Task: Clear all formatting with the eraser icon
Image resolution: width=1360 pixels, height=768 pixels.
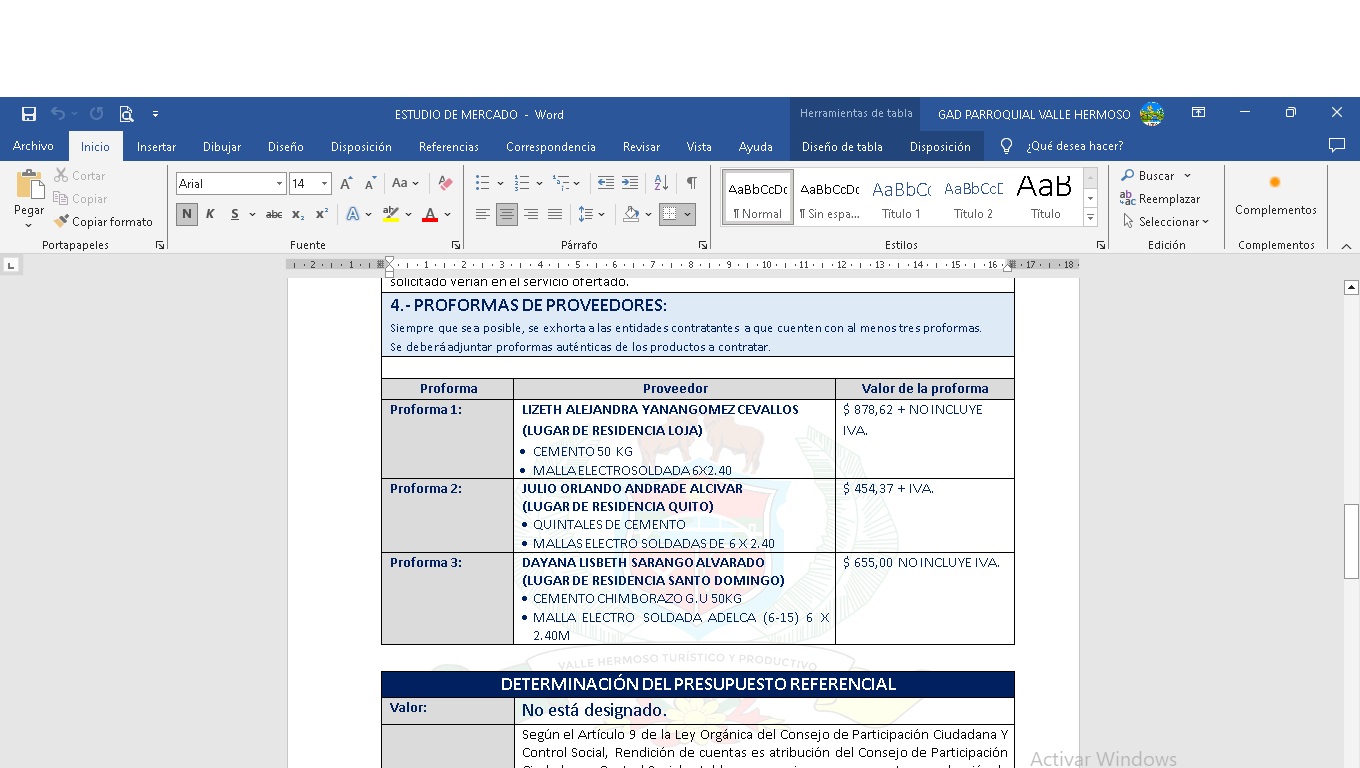Action: [x=446, y=184]
